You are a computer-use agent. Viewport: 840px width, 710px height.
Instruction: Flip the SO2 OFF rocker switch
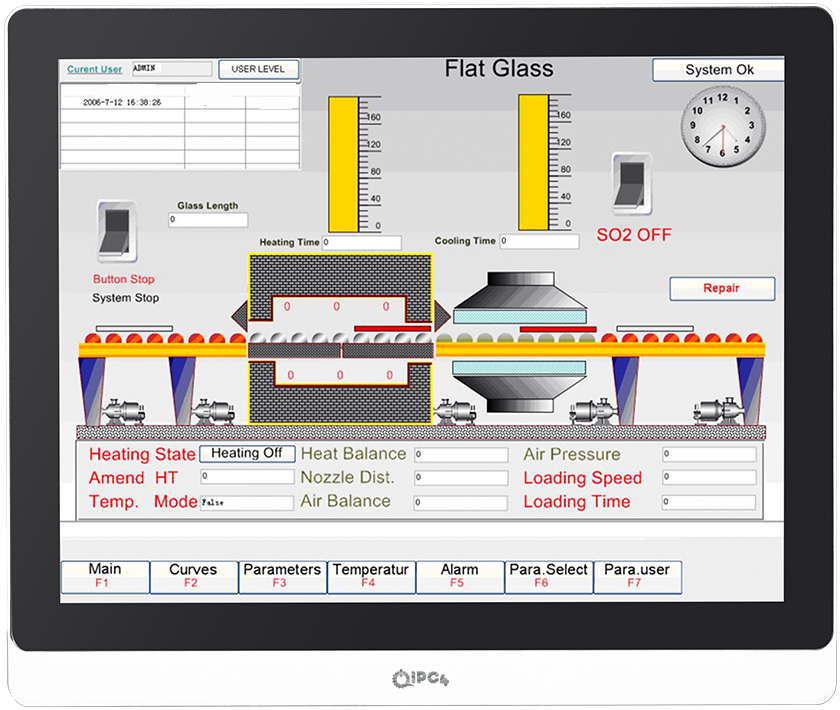coord(632,184)
